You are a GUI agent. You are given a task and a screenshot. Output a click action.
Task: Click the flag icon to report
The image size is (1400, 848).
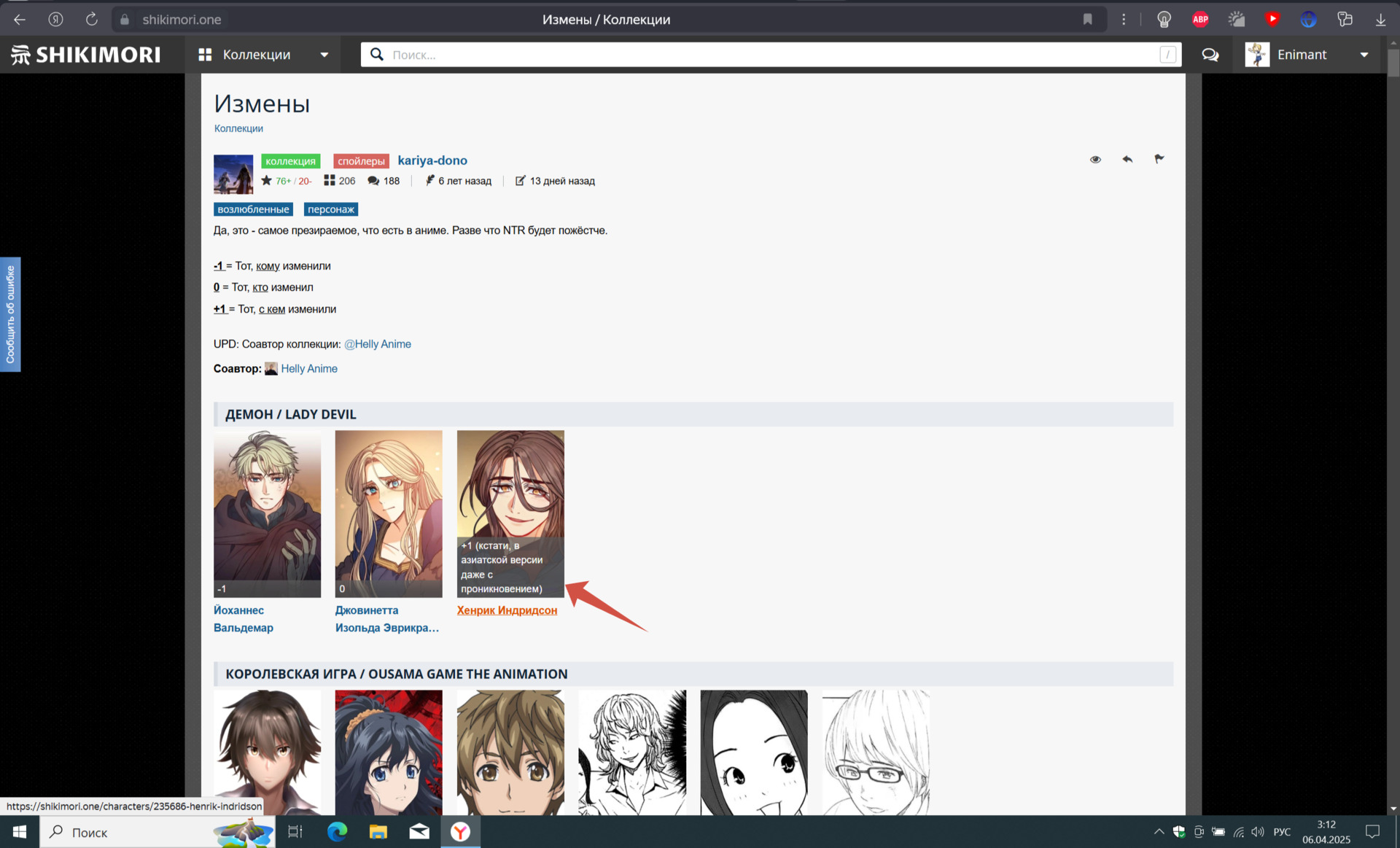[1159, 159]
